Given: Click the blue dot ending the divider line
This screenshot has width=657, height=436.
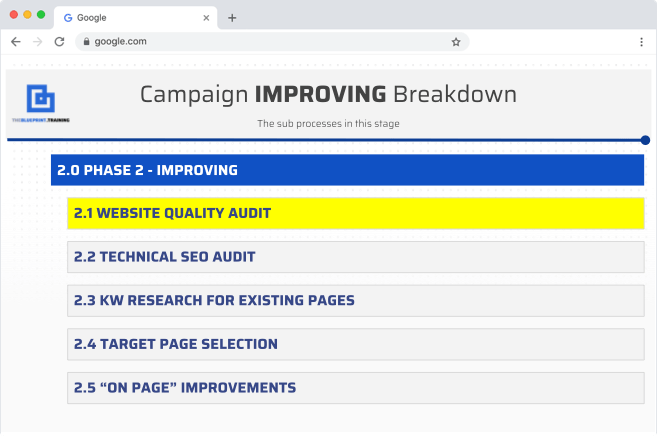Looking at the screenshot, I should (x=645, y=141).
